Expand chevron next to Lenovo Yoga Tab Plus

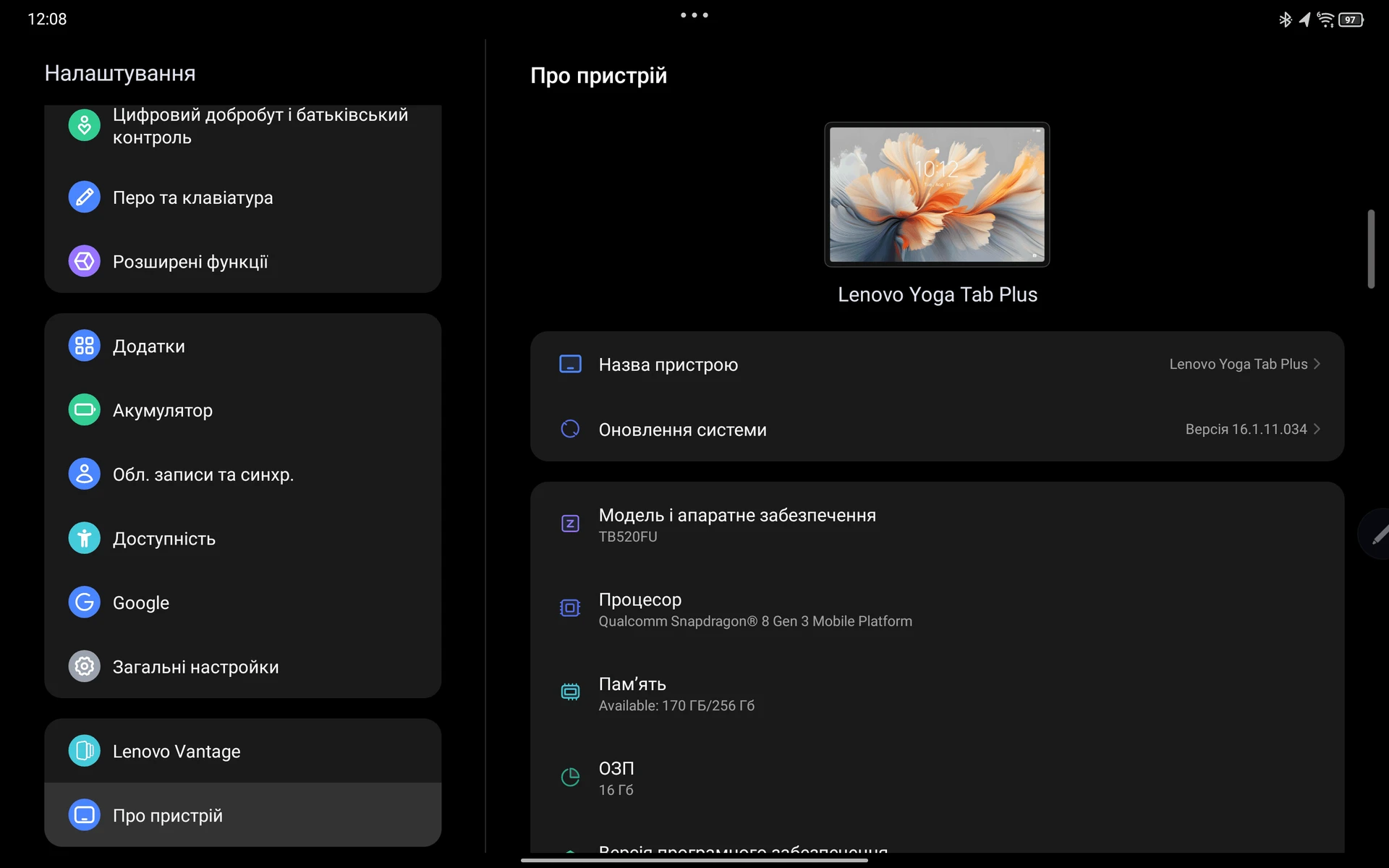pos(1317,364)
